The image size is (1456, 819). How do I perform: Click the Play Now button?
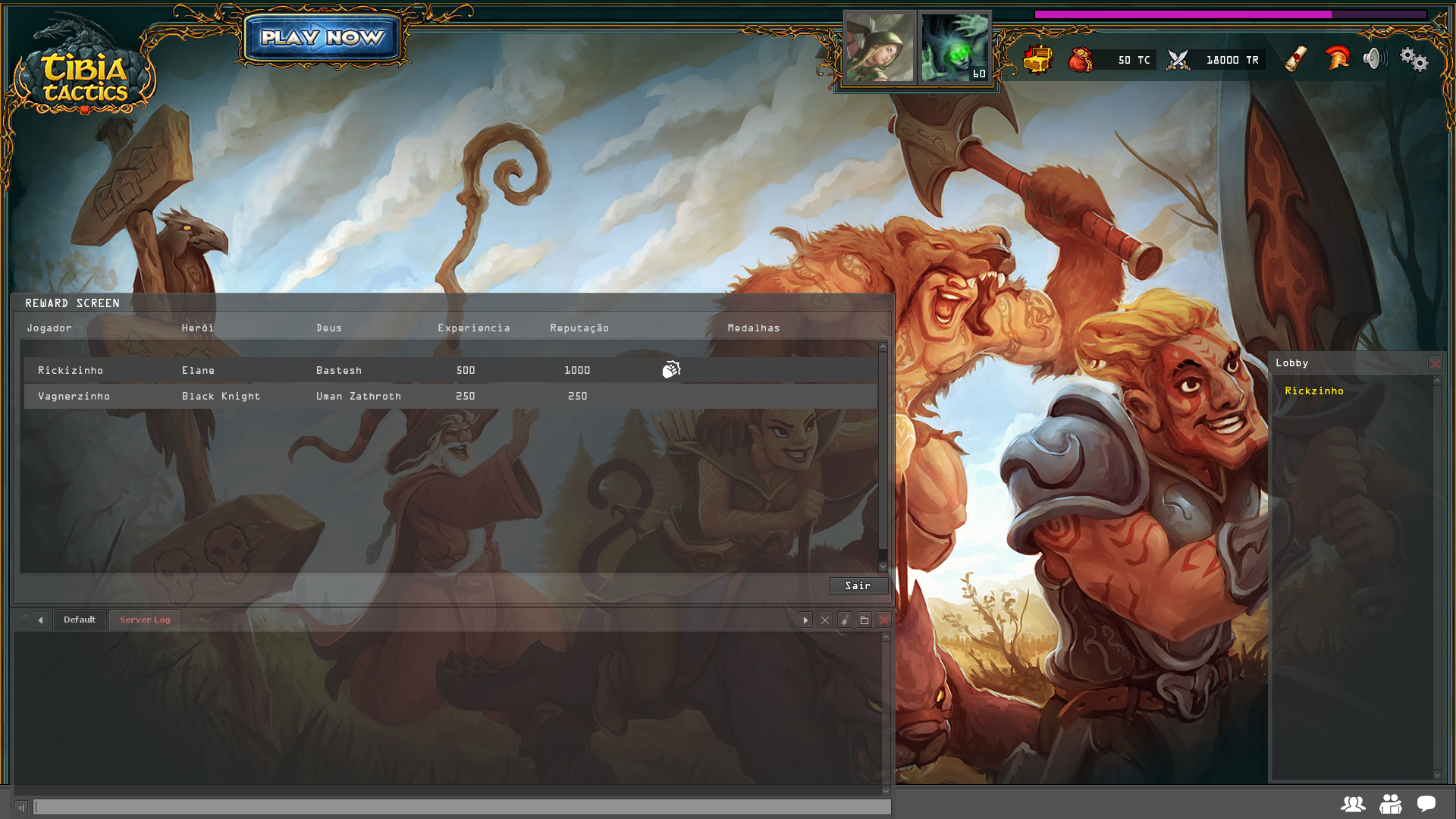(x=323, y=37)
